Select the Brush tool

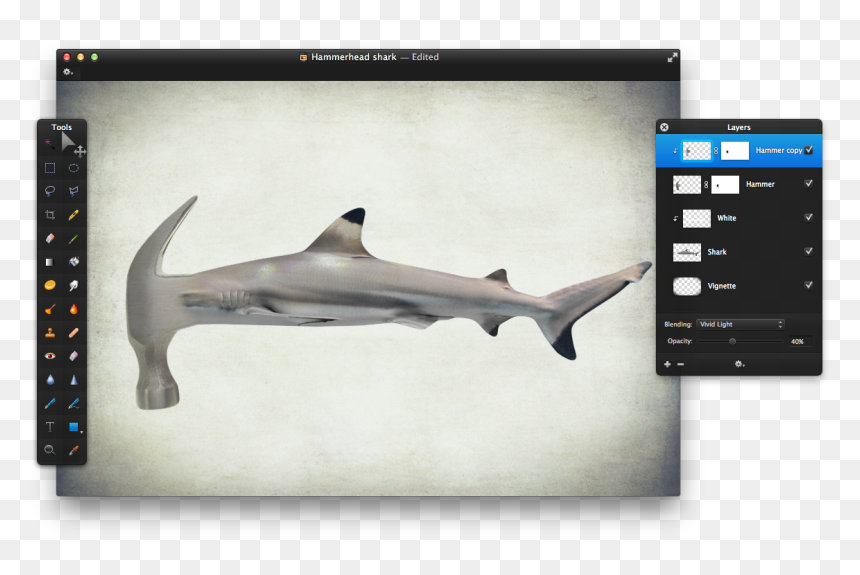tap(73, 238)
